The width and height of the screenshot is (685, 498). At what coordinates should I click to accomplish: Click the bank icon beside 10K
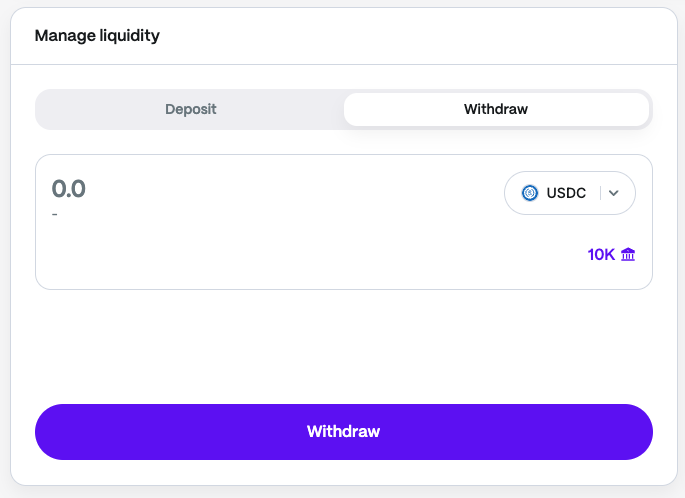pyautogui.click(x=628, y=255)
